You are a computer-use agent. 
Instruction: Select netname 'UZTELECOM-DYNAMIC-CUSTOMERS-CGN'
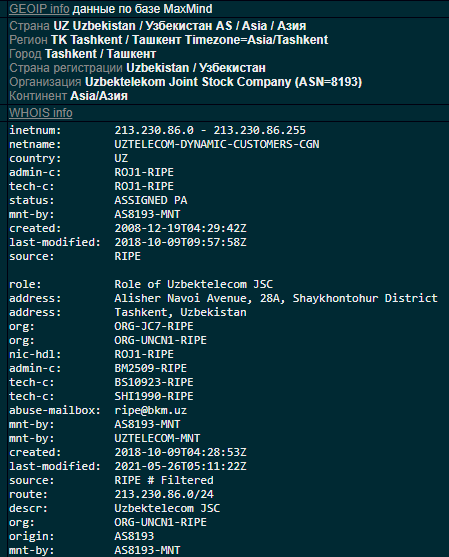217,144
